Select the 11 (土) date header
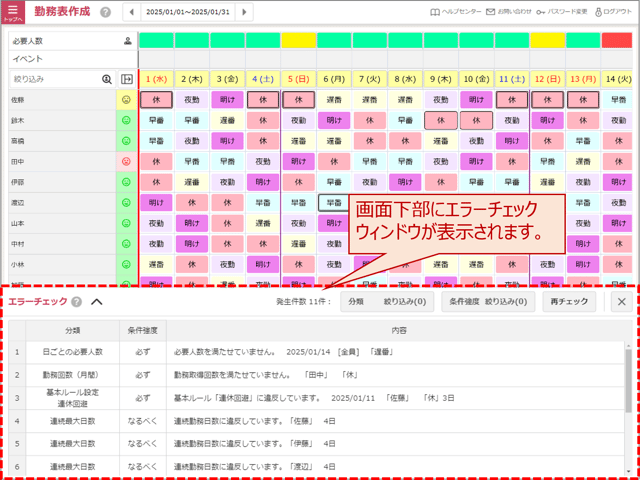Viewport: 640px width, 480px height. click(512, 79)
